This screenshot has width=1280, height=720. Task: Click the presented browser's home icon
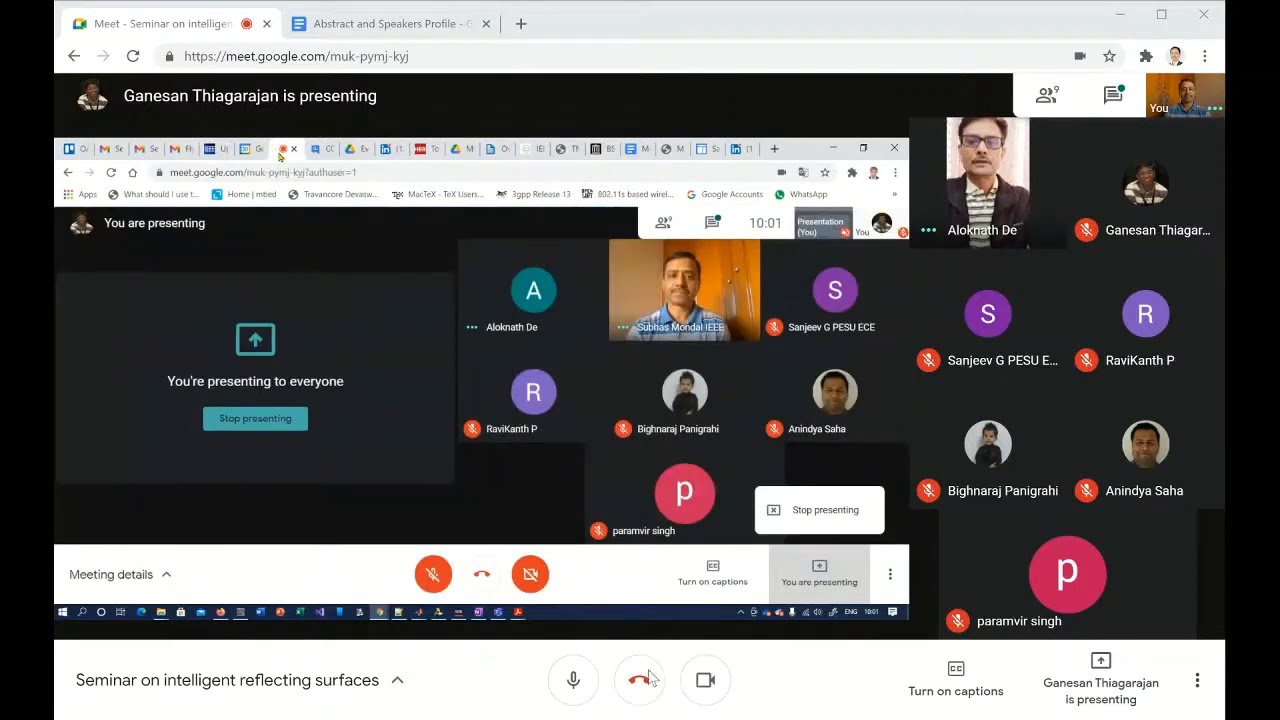coord(132,172)
